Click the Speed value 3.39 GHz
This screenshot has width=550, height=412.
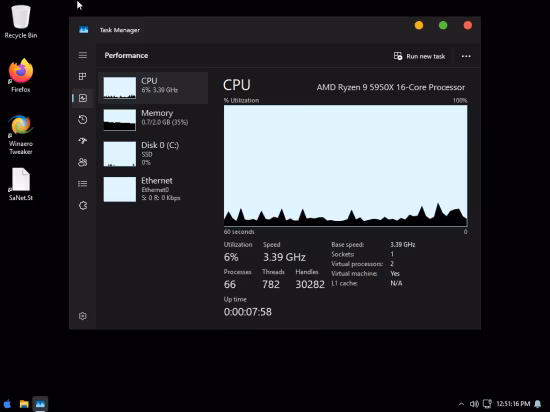pos(284,257)
